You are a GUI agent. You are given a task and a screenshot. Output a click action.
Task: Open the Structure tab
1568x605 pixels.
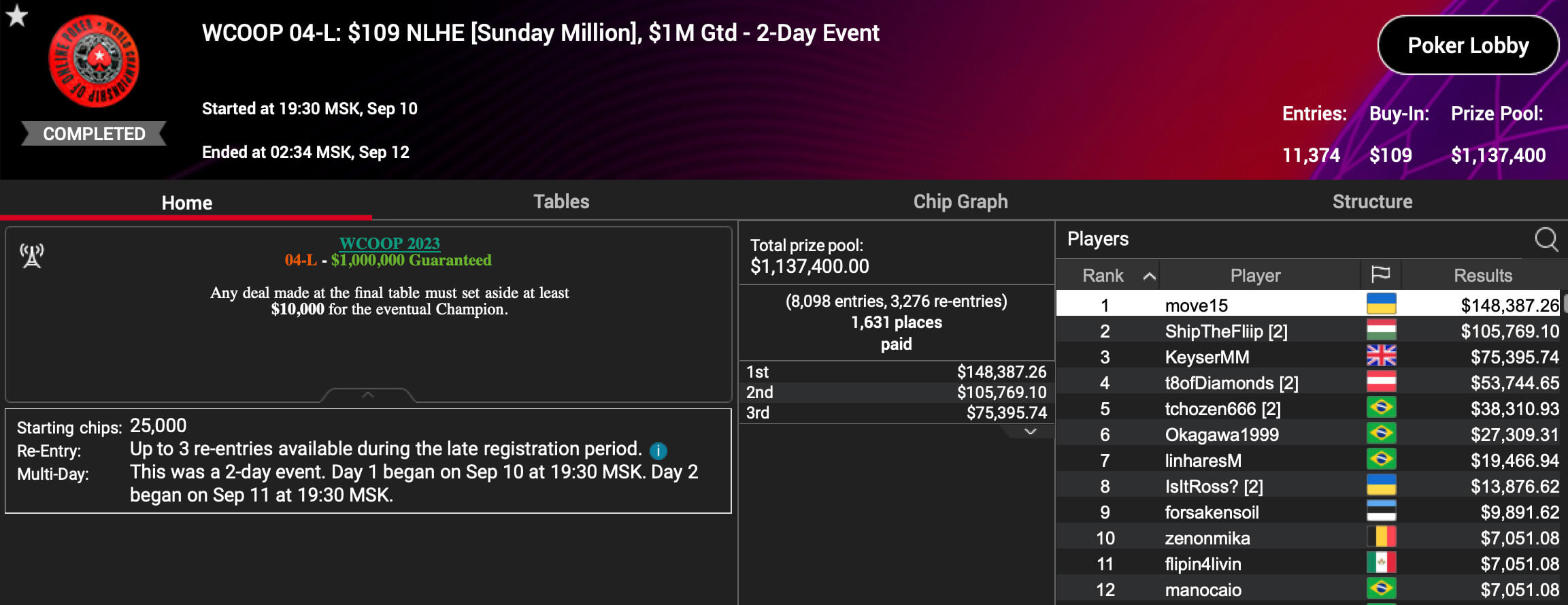point(1371,201)
